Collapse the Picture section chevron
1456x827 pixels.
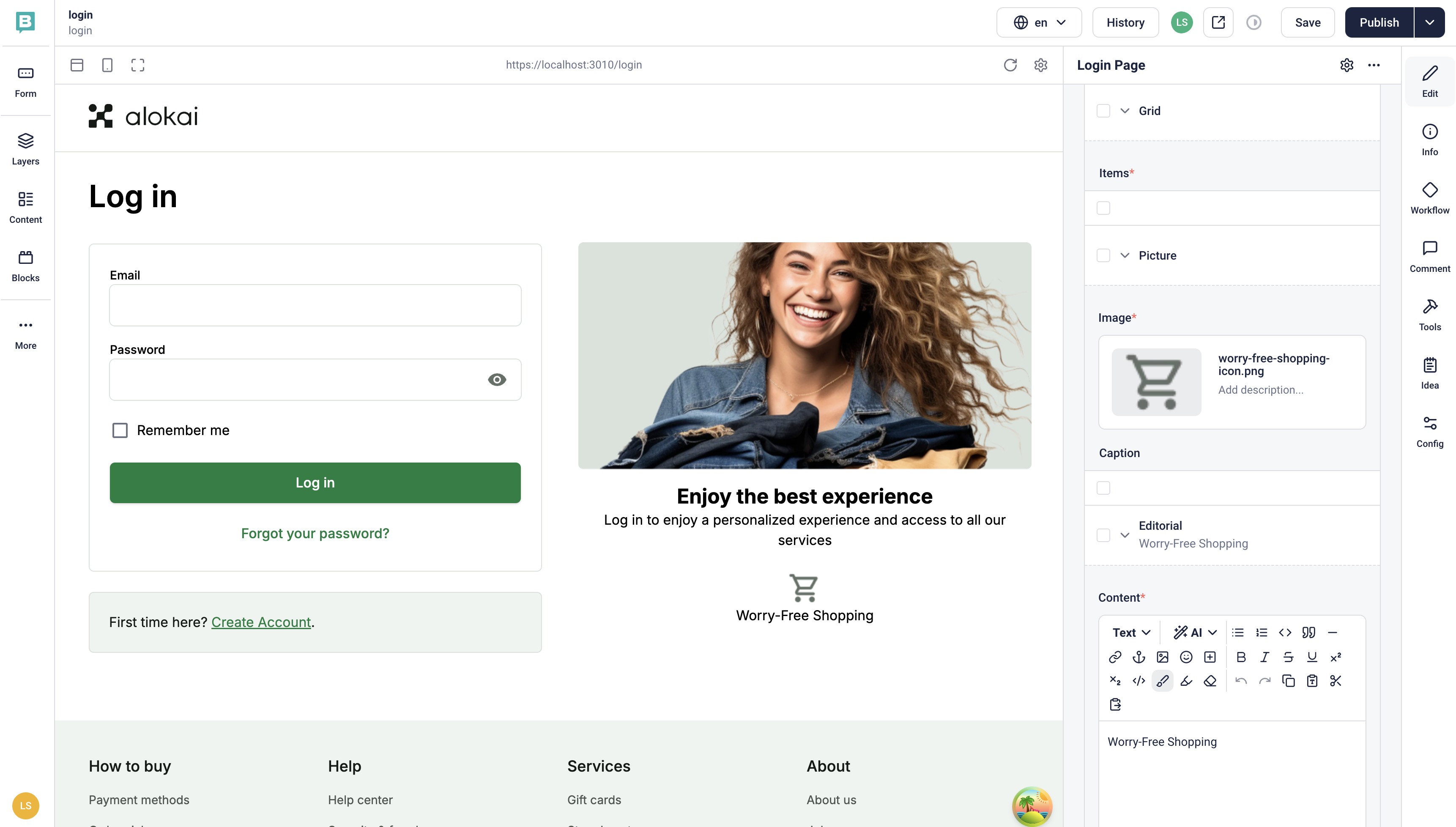(x=1125, y=256)
